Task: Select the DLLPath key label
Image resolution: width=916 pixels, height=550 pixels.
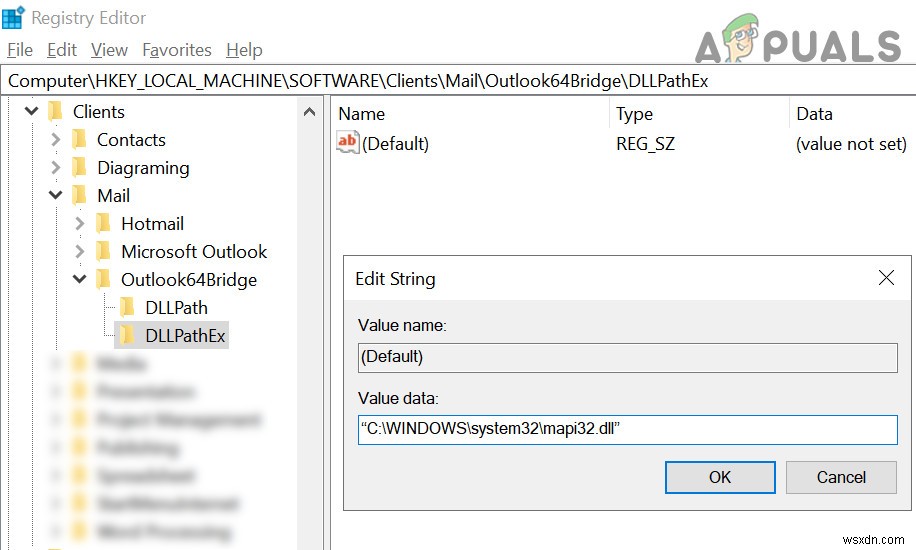Action: coord(176,308)
